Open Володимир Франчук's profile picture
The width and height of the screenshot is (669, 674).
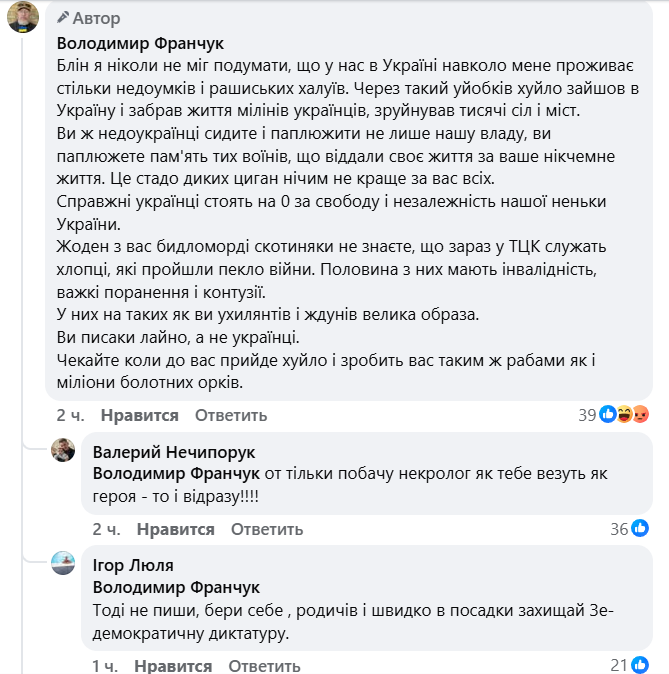pos(23,17)
